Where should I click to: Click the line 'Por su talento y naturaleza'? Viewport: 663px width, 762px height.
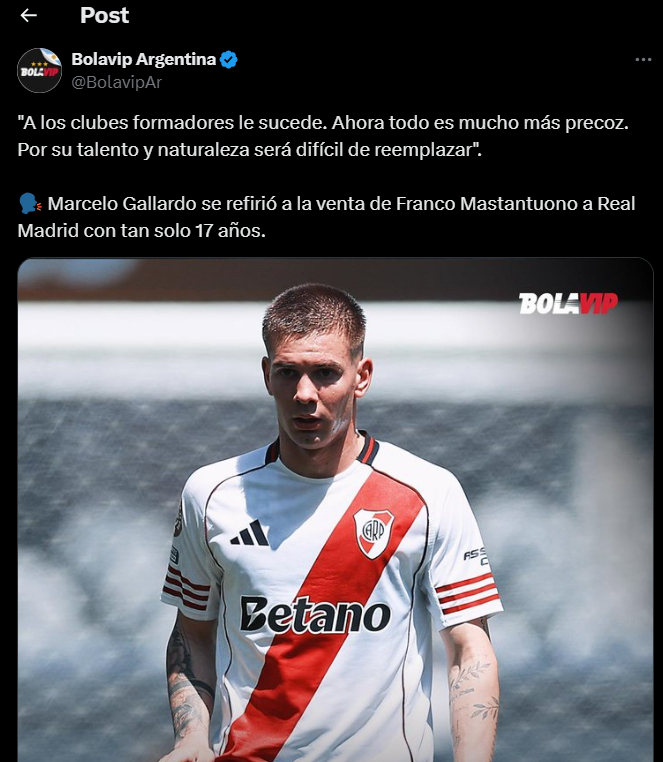tap(249, 150)
